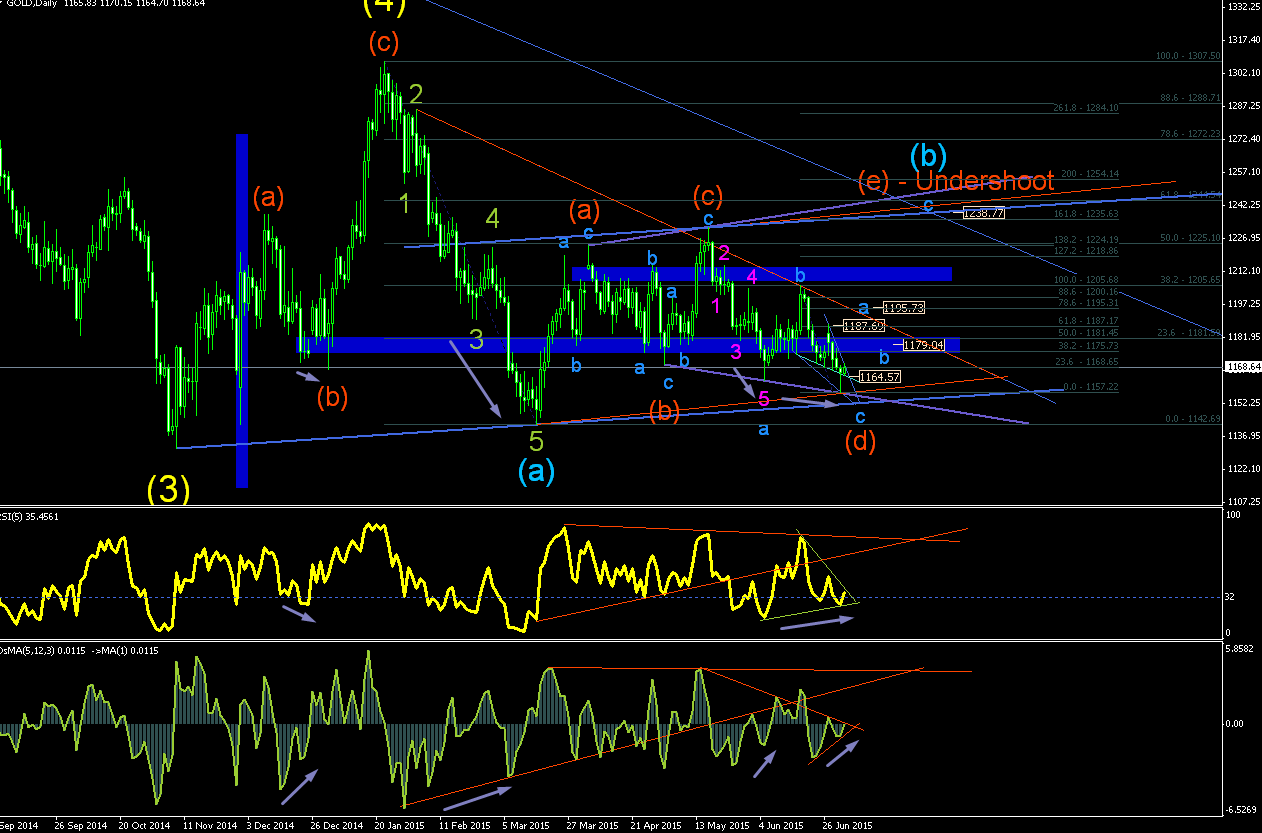Click the cyan (a) wave label
The height and width of the screenshot is (833, 1262).
pos(536,469)
